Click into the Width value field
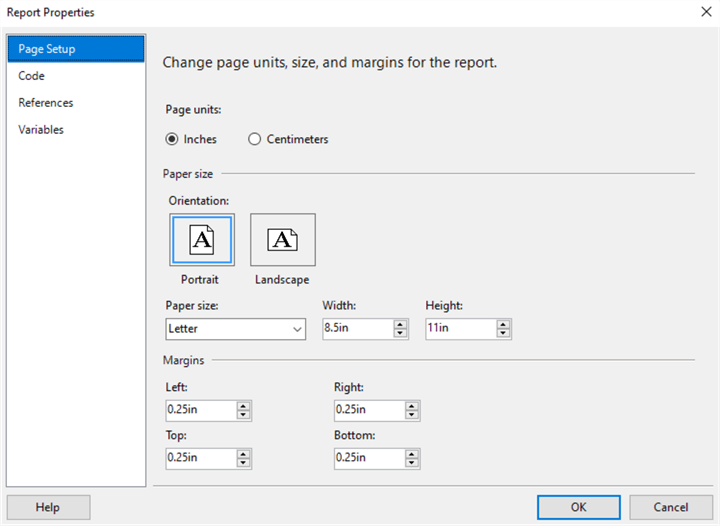Viewport: 720px width, 526px height. 357,329
